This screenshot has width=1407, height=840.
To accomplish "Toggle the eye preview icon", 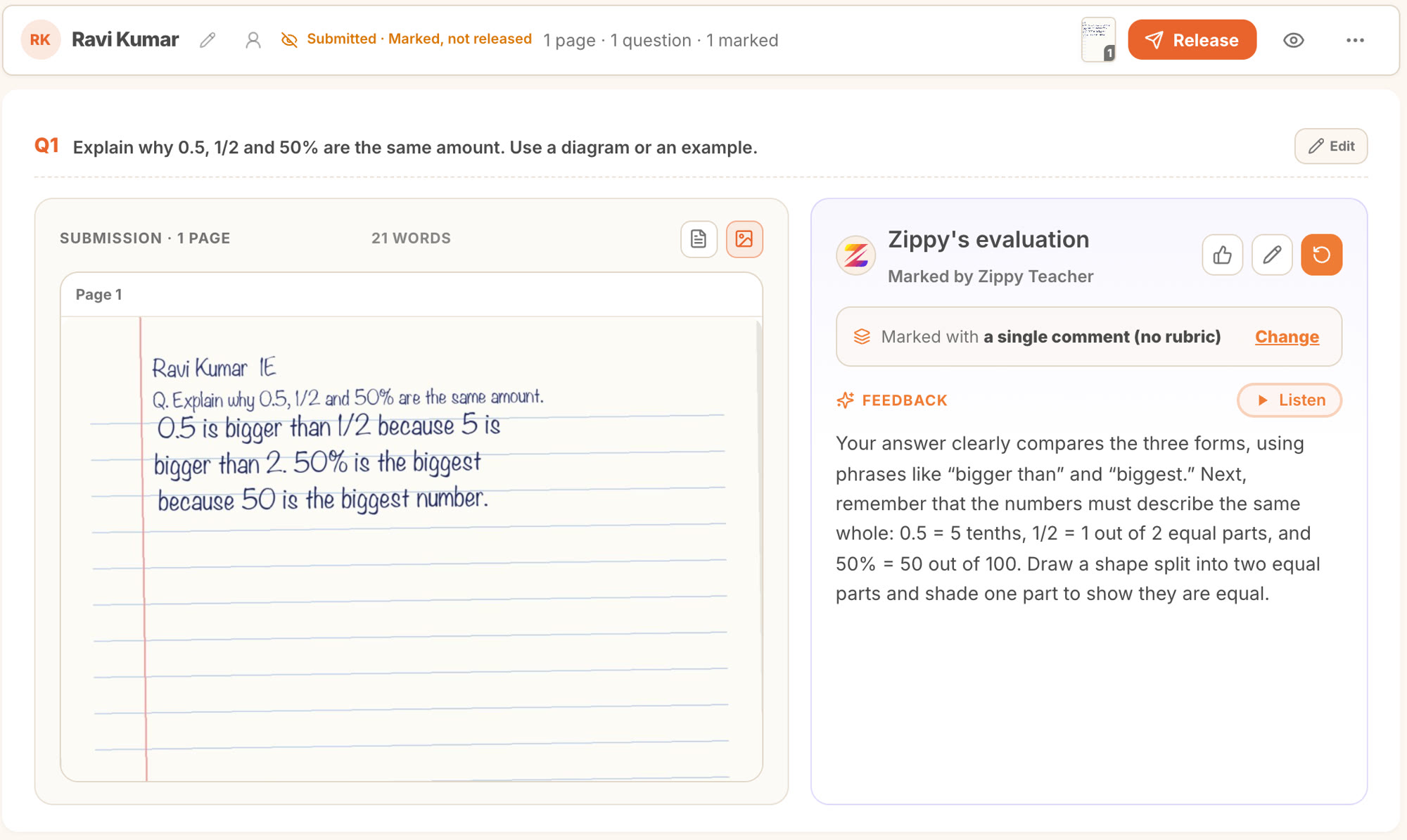I will [x=1293, y=40].
